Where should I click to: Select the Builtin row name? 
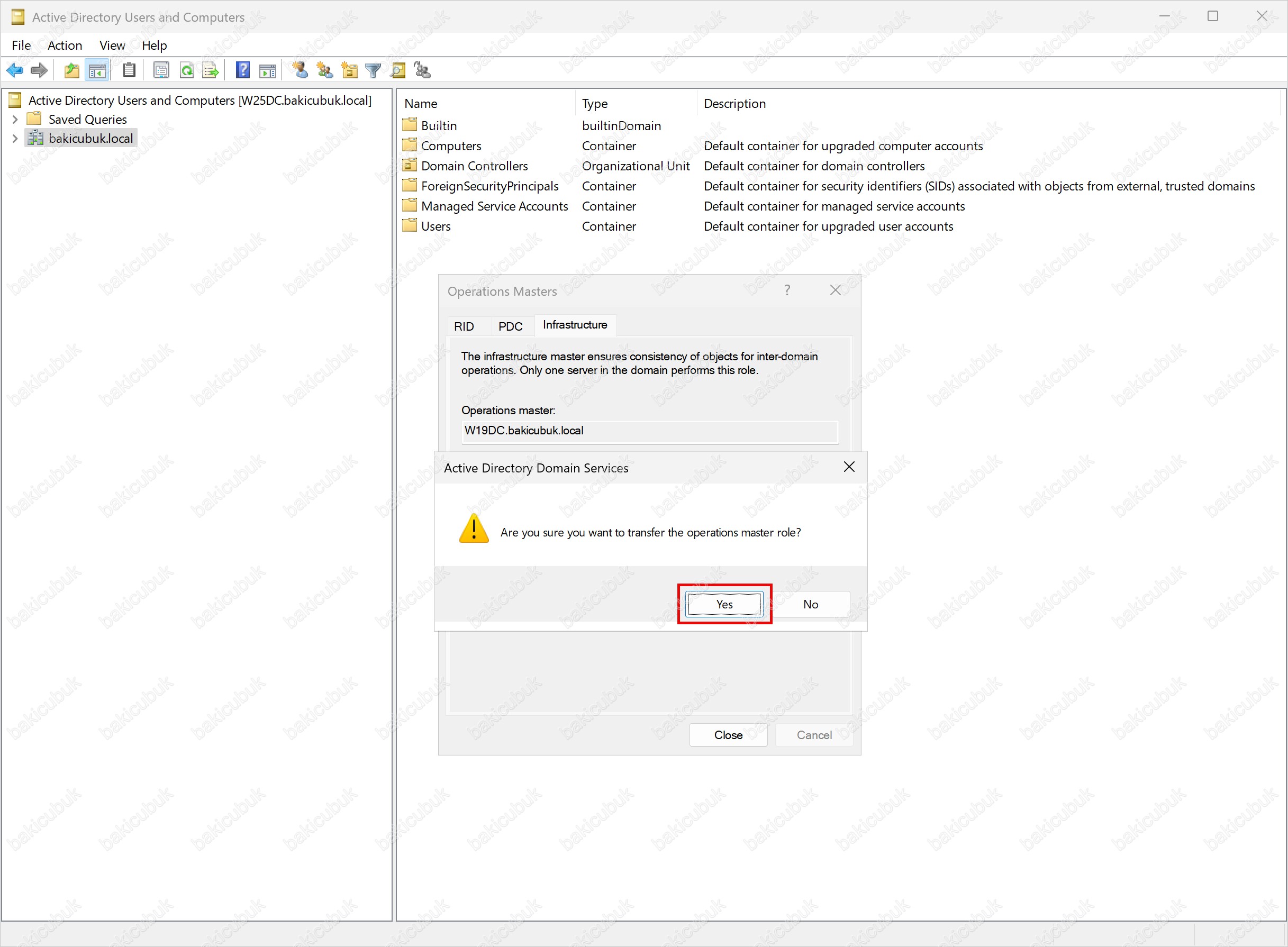coord(439,125)
